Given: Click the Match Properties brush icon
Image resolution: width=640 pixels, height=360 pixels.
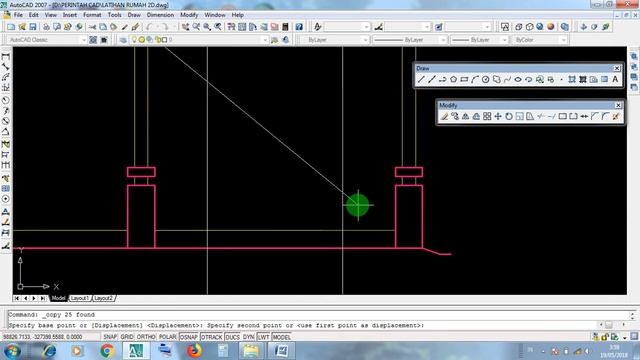Looking at the screenshot, I should (x=135, y=27).
